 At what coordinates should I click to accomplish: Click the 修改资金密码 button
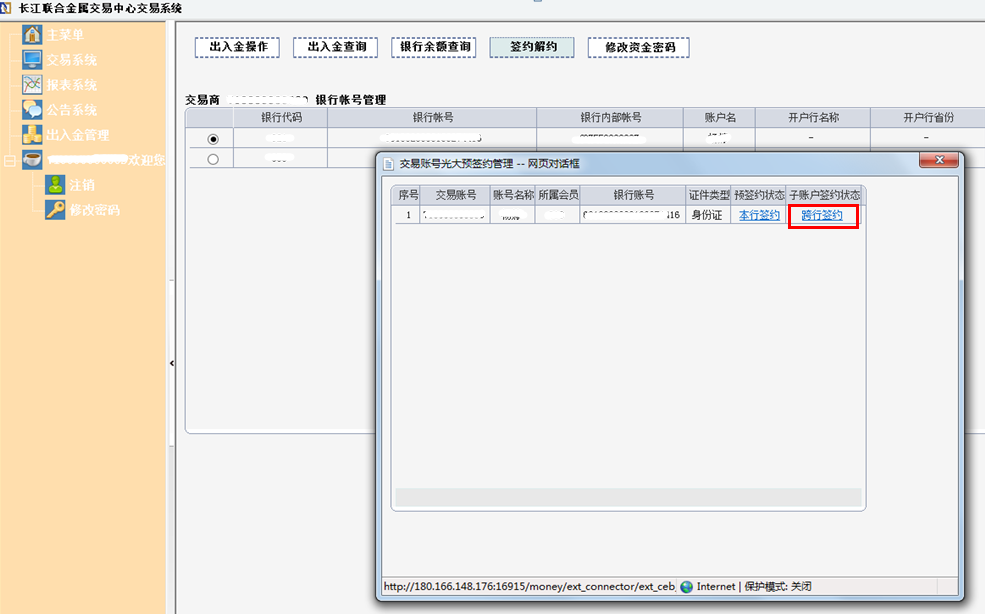(x=639, y=48)
